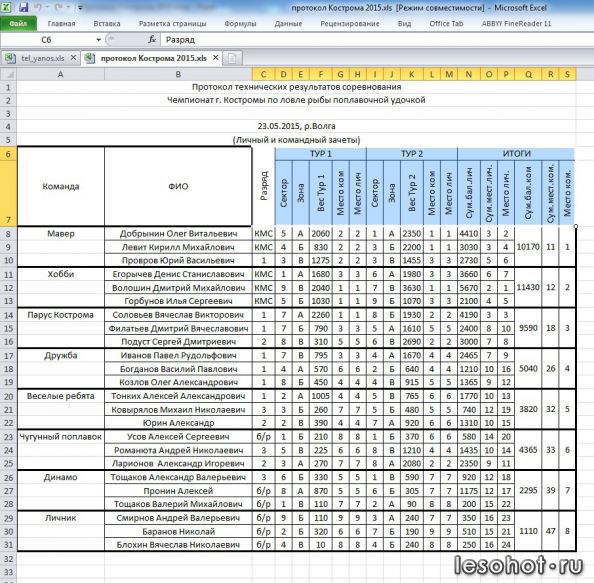Select row 1 header
Screen dimensions: 594x583
point(8,88)
